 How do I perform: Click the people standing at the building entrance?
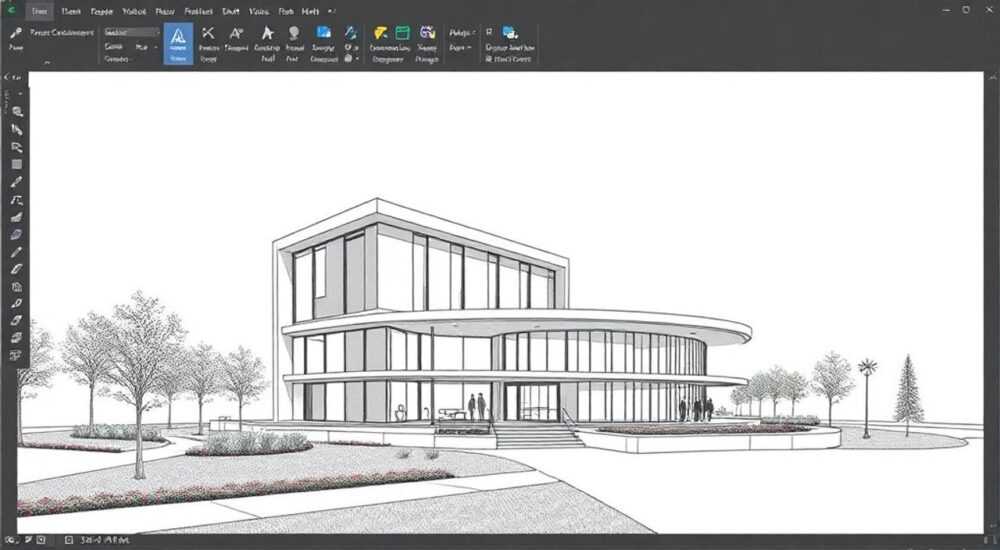tap(476, 406)
